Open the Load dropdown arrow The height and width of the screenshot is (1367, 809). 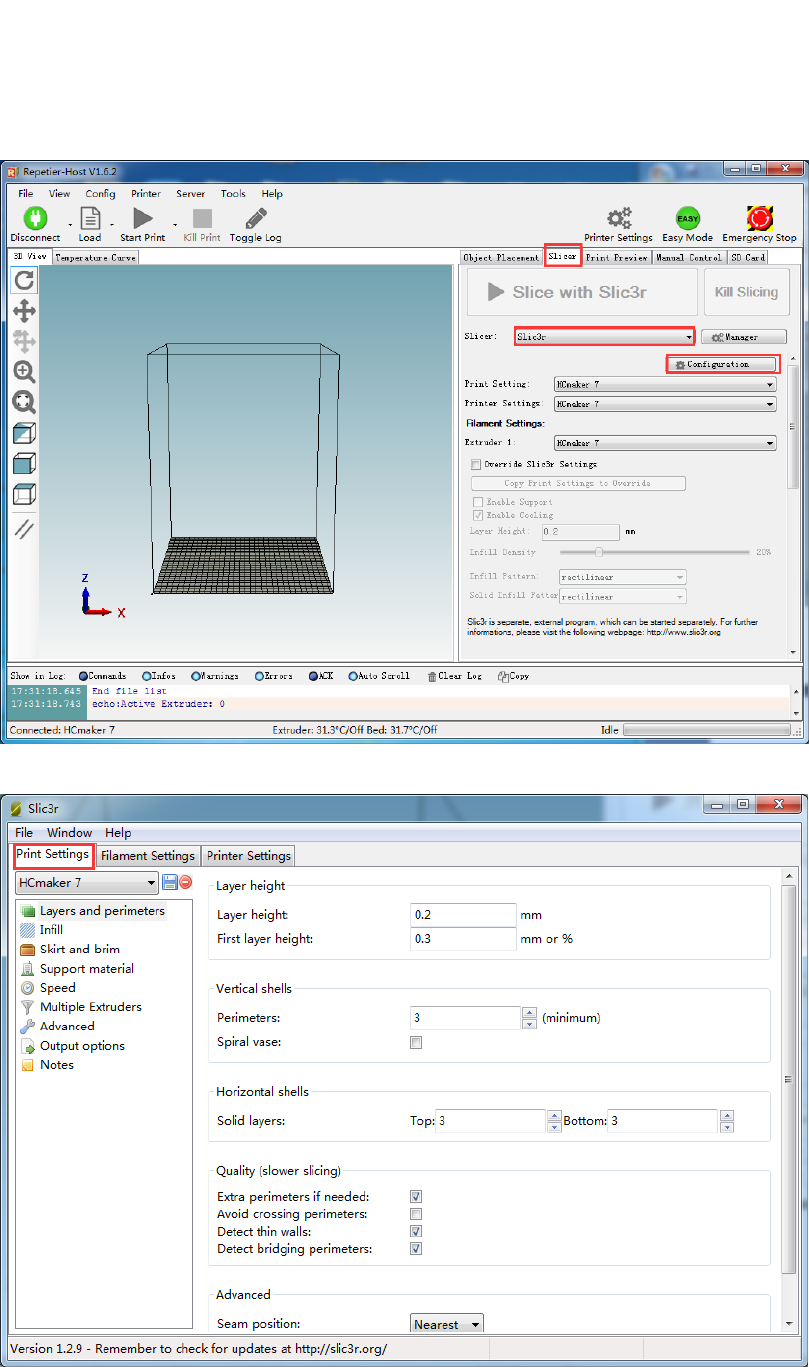tap(112, 223)
